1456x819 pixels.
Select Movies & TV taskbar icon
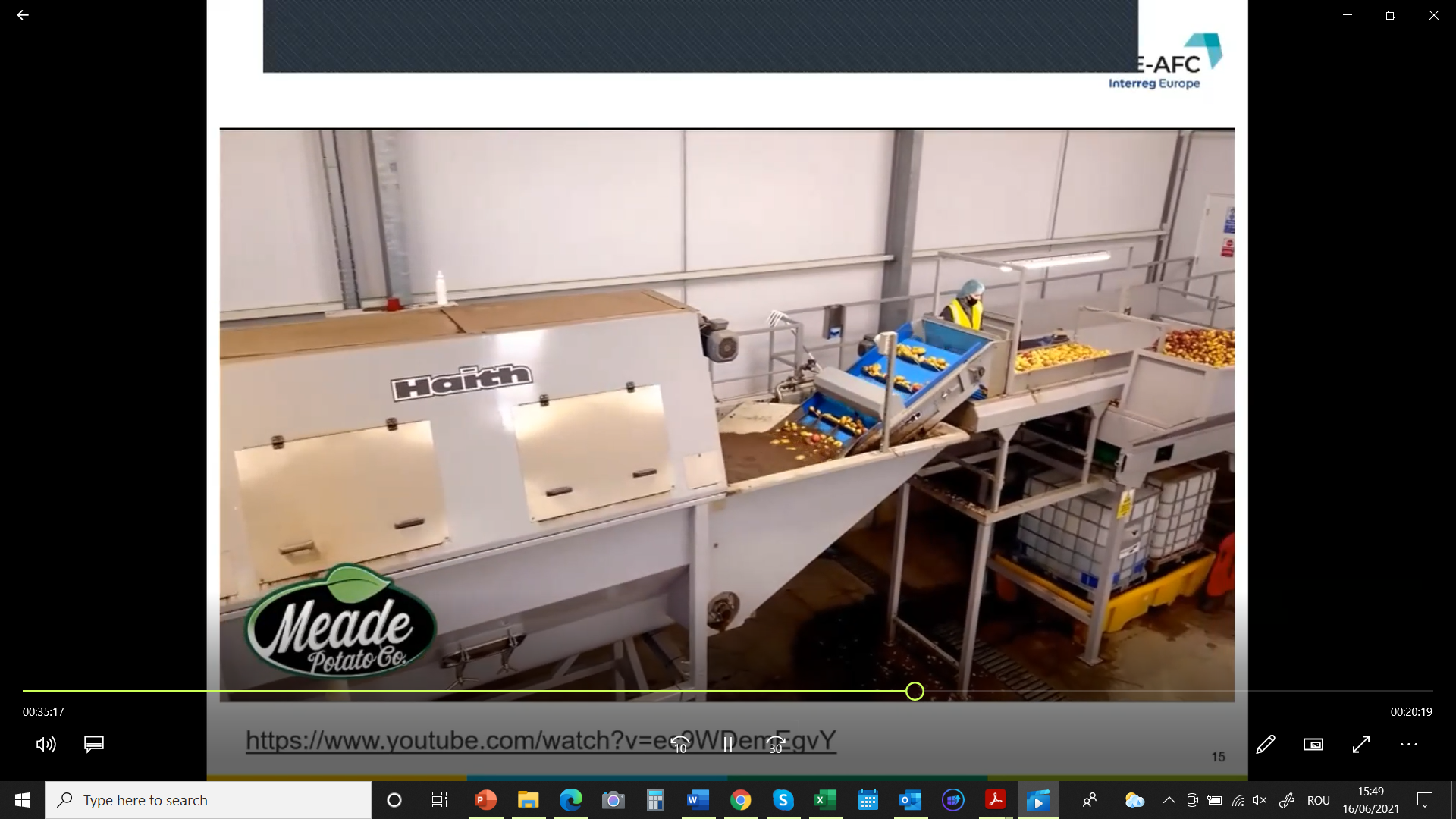coord(1038,800)
